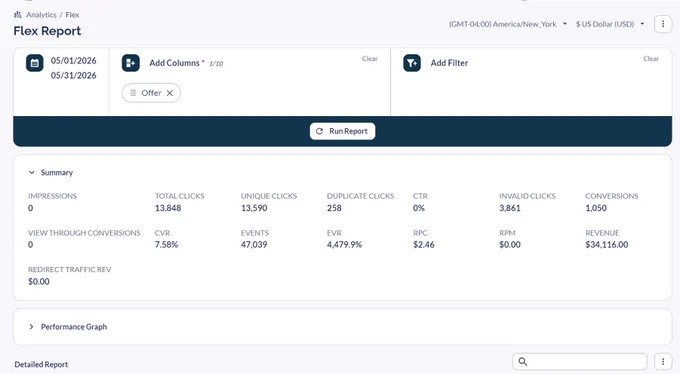
Task: Remove the Offer column chip
Action: click(x=170, y=93)
